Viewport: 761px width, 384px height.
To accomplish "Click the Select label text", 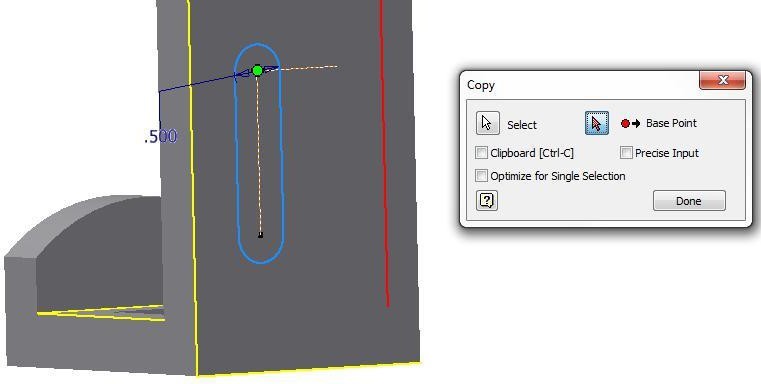I will (x=522, y=125).
